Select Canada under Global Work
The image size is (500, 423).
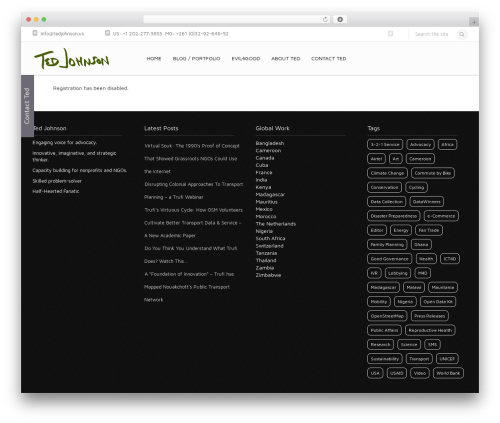tap(265, 158)
